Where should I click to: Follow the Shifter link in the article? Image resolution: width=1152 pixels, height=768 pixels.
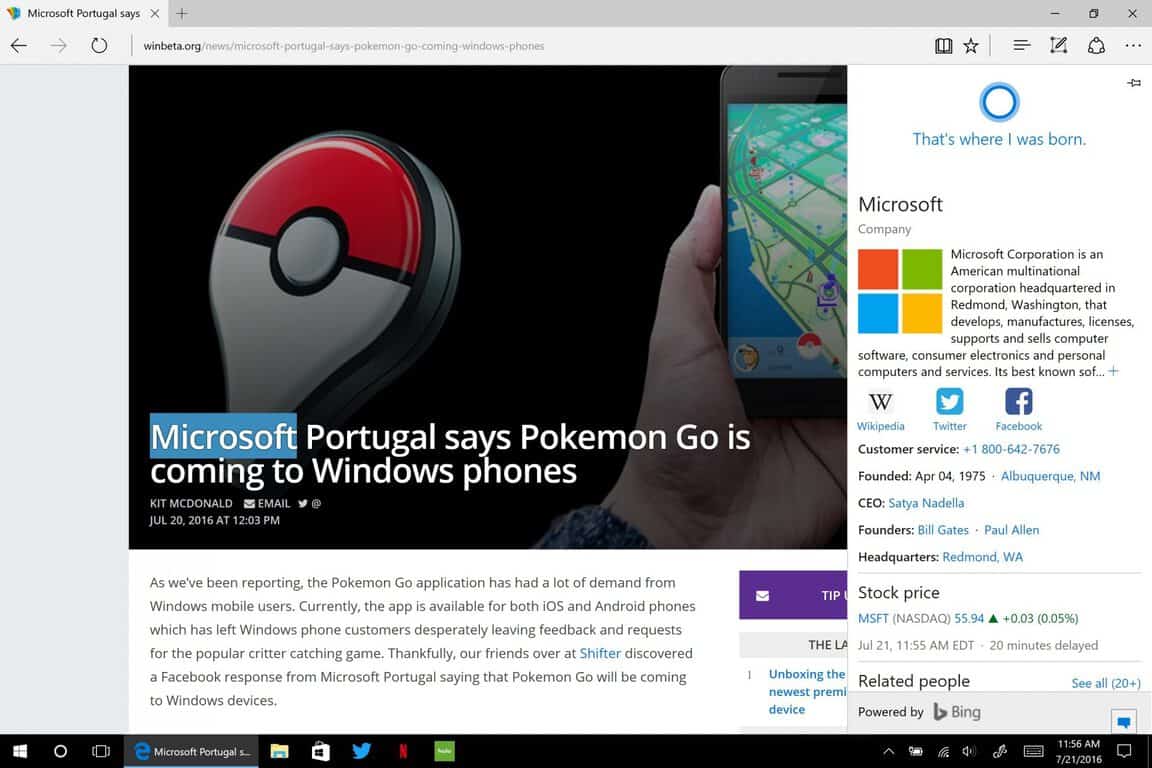(600, 653)
